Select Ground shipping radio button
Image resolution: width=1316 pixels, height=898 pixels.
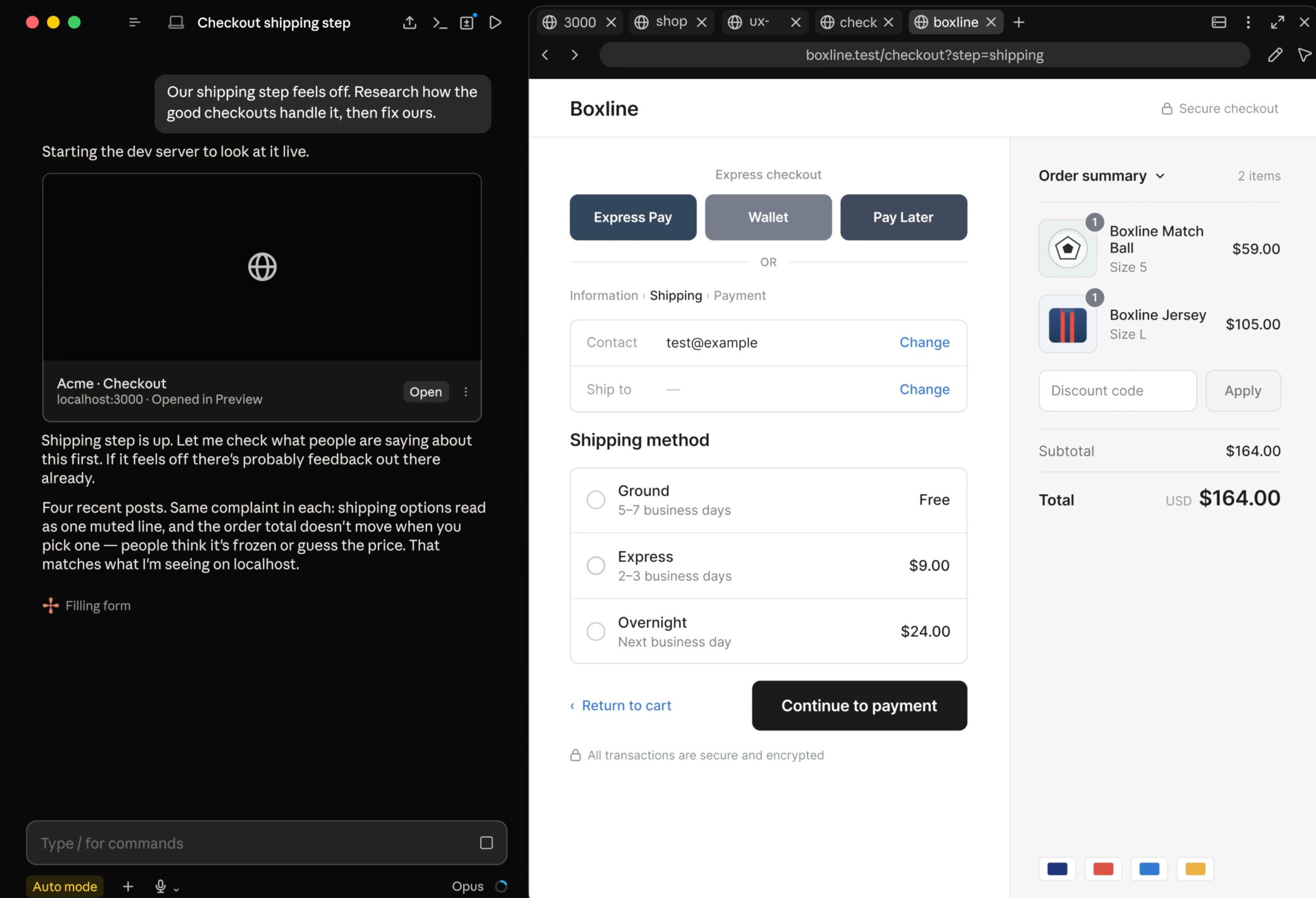click(x=596, y=500)
